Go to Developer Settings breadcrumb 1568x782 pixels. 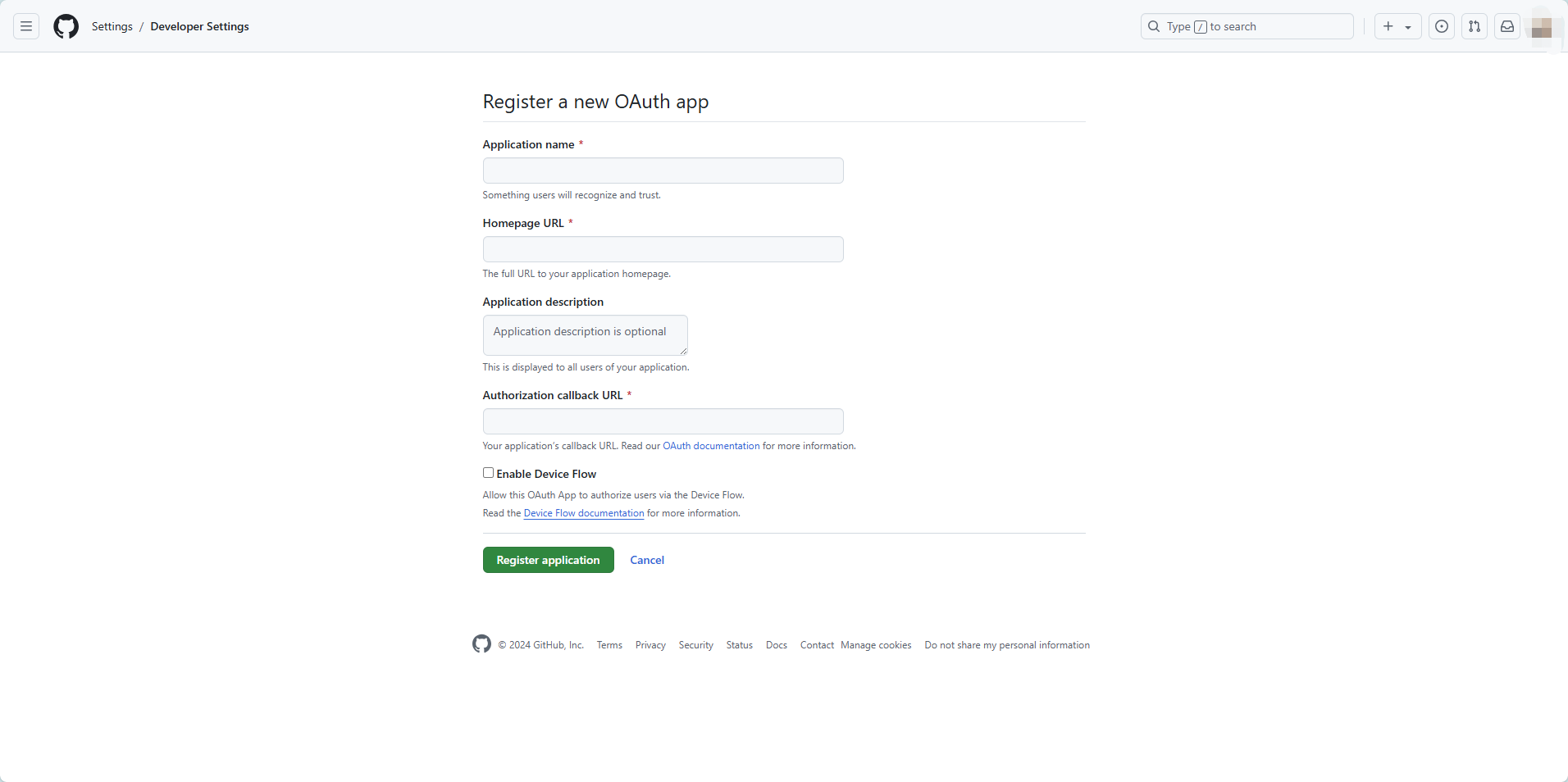click(199, 26)
